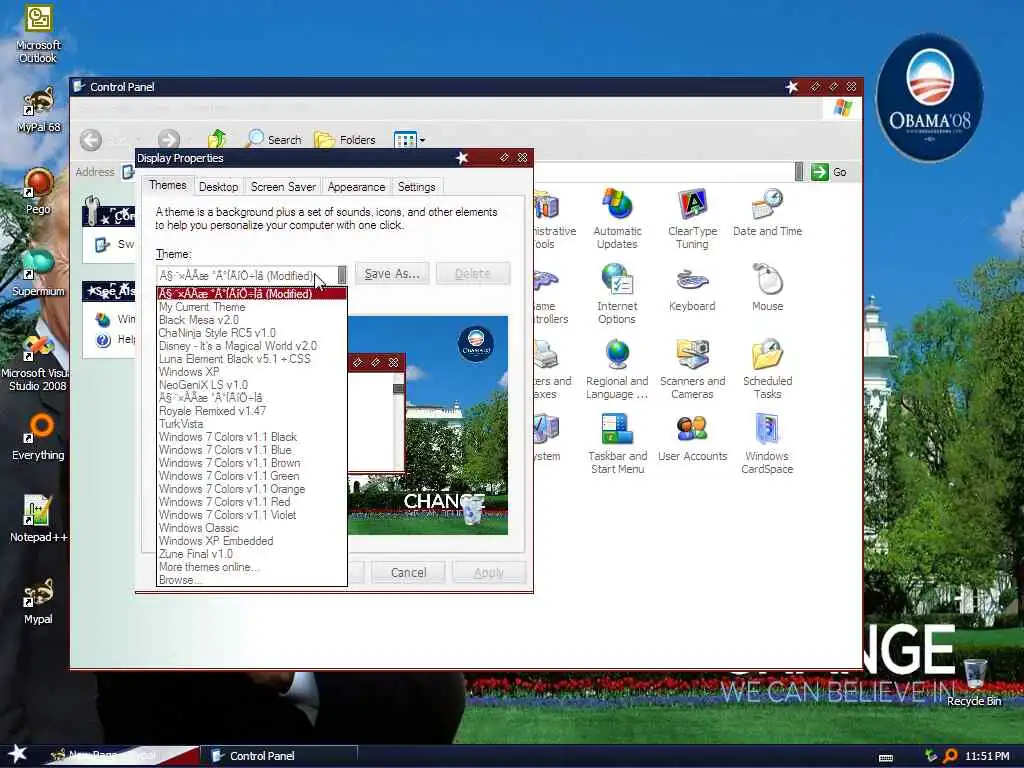Click Forward arrow in Control Panel toolbar
Viewport: 1024px width, 768px height.
[168, 140]
